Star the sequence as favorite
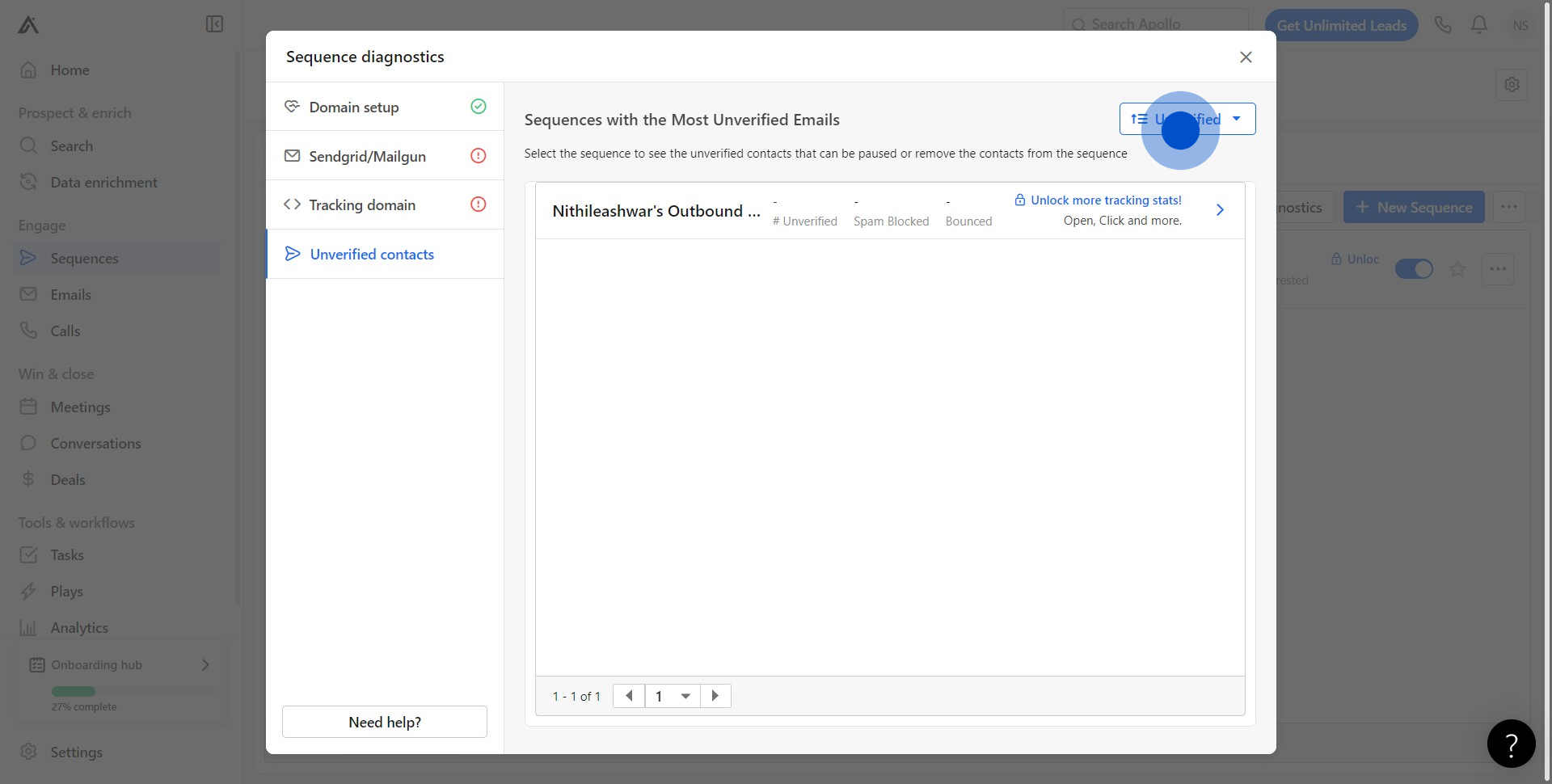Image resolution: width=1552 pixels, height=784 pixels. (1457, 269)
